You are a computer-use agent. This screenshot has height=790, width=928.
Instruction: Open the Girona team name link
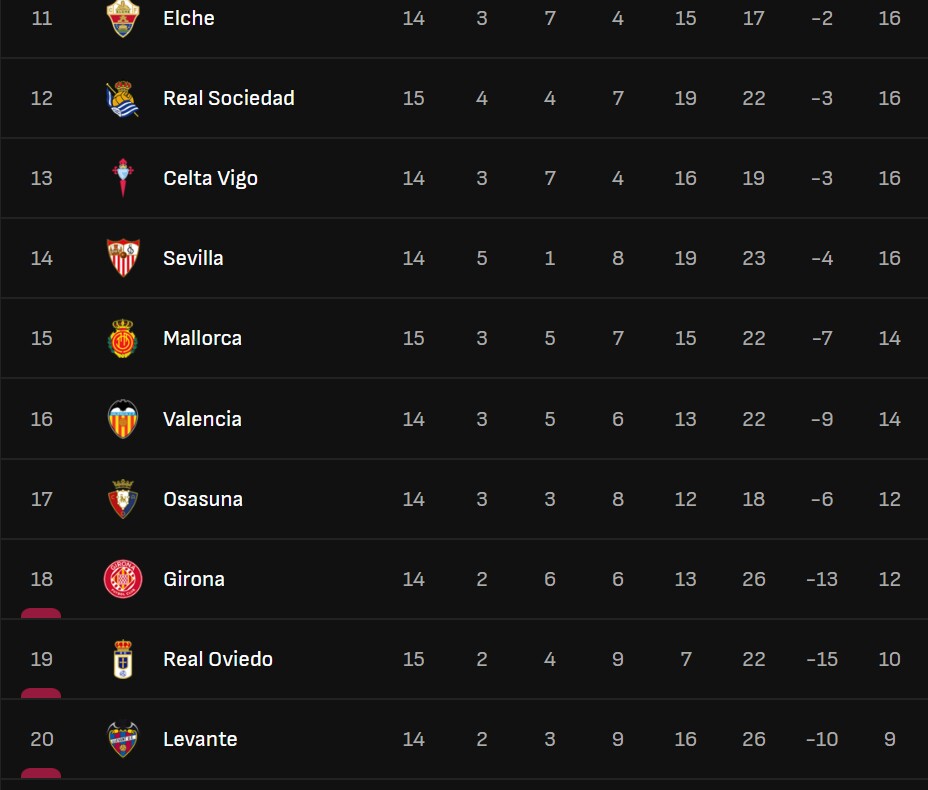(x=194, y=579)
